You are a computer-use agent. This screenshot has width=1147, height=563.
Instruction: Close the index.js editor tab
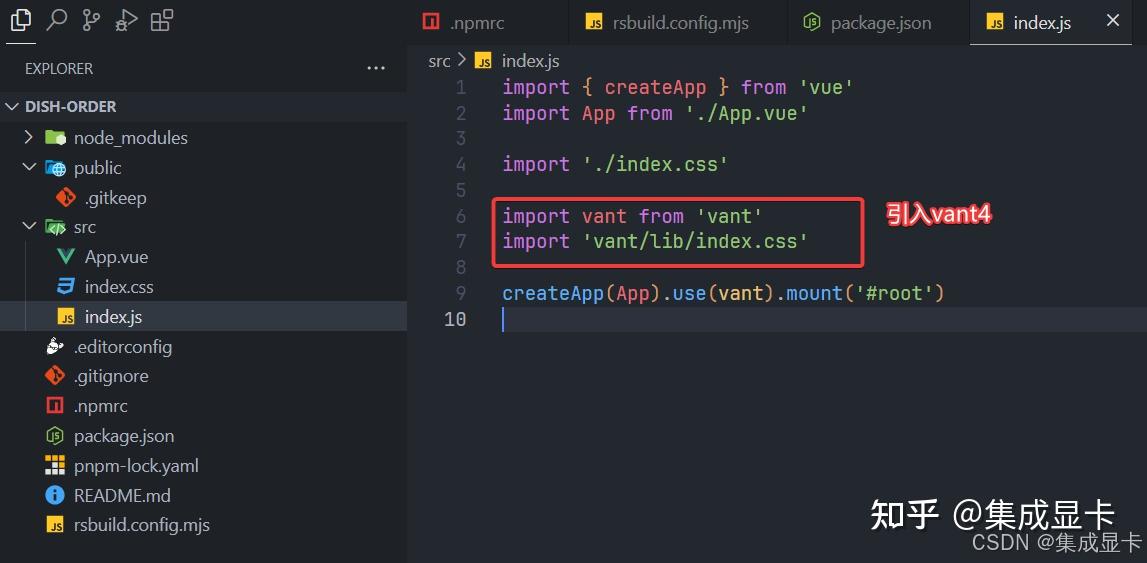tap(1113, 21)
